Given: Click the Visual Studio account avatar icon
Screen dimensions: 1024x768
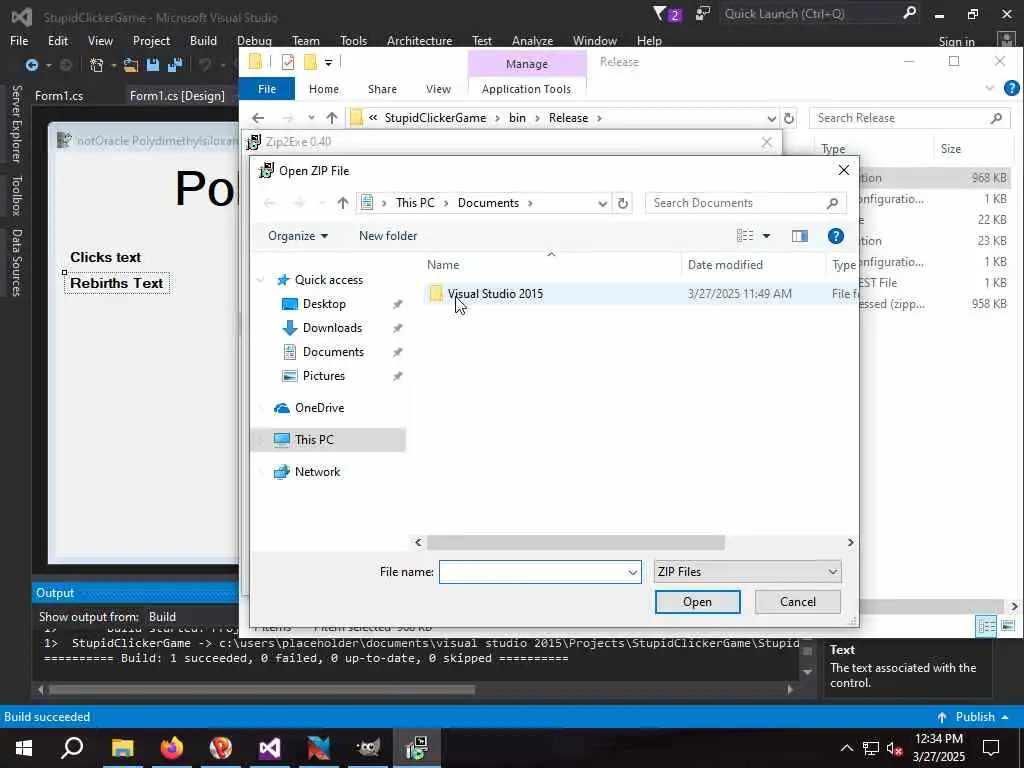Looking at the screenshot, I should click(x=1006, y=40).
